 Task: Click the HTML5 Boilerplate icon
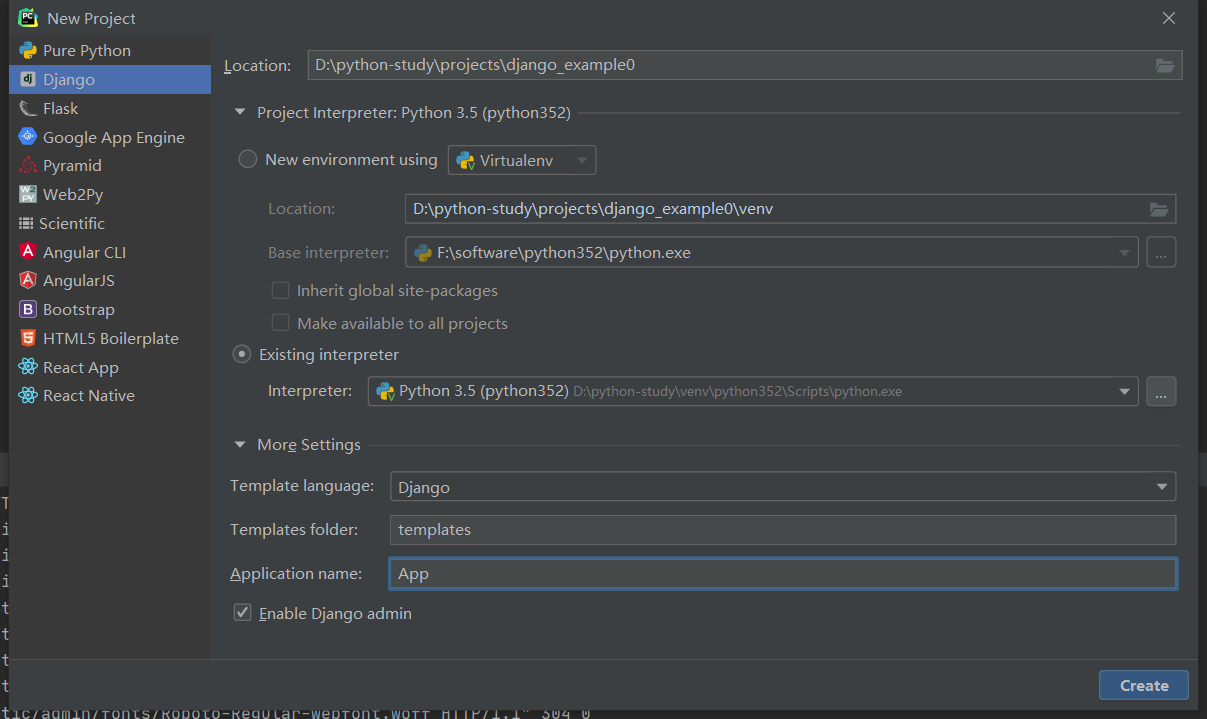tap(27, 338)
